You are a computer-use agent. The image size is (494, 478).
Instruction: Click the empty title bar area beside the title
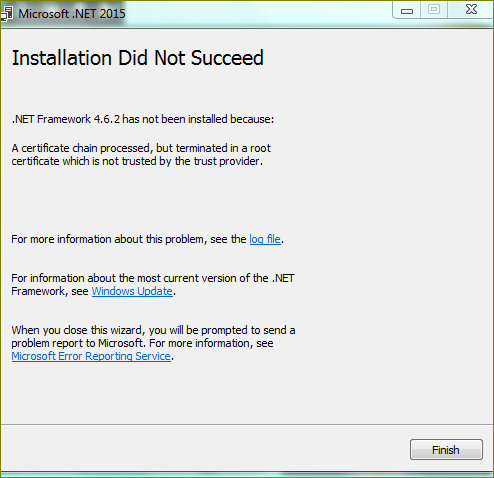click(258, 14)
